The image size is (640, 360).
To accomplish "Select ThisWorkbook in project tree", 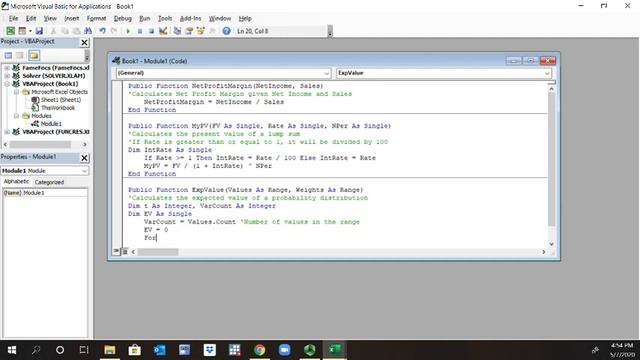I will (x=58, y=108).
